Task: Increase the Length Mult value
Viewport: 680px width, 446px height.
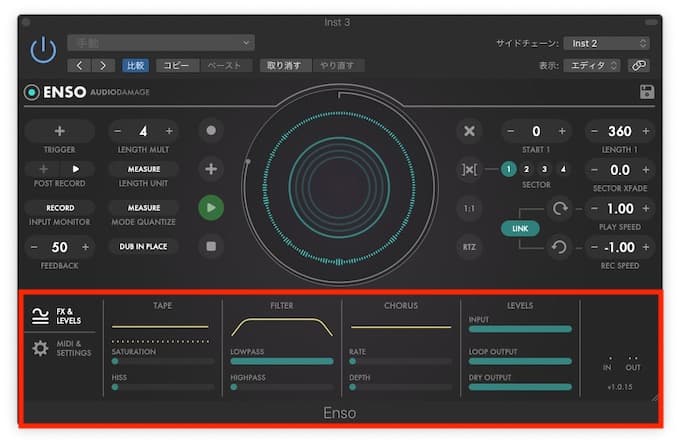Action: pos(169,131)
